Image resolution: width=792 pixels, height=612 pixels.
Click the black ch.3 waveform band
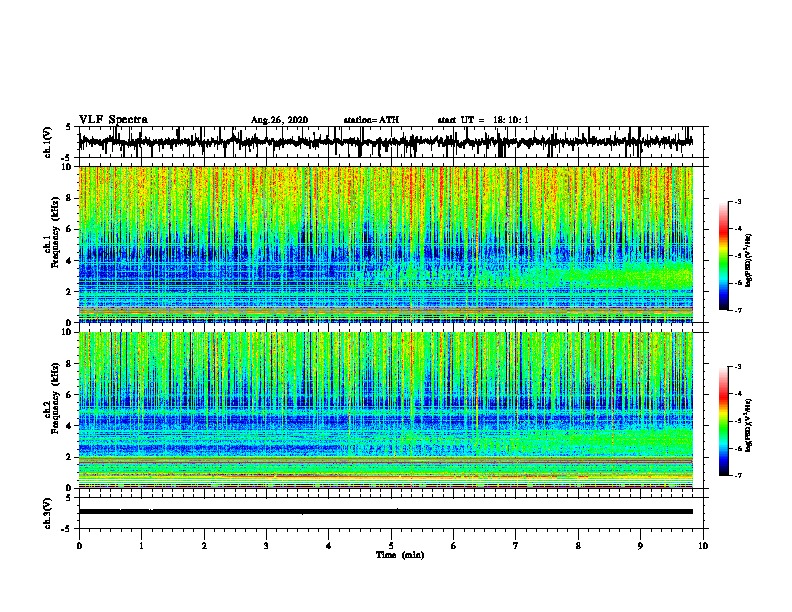[386, 512]
